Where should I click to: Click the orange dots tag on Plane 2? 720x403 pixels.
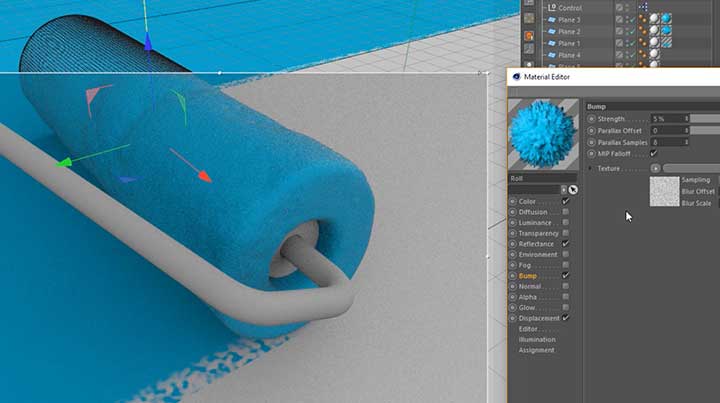[x=642, y=31]
